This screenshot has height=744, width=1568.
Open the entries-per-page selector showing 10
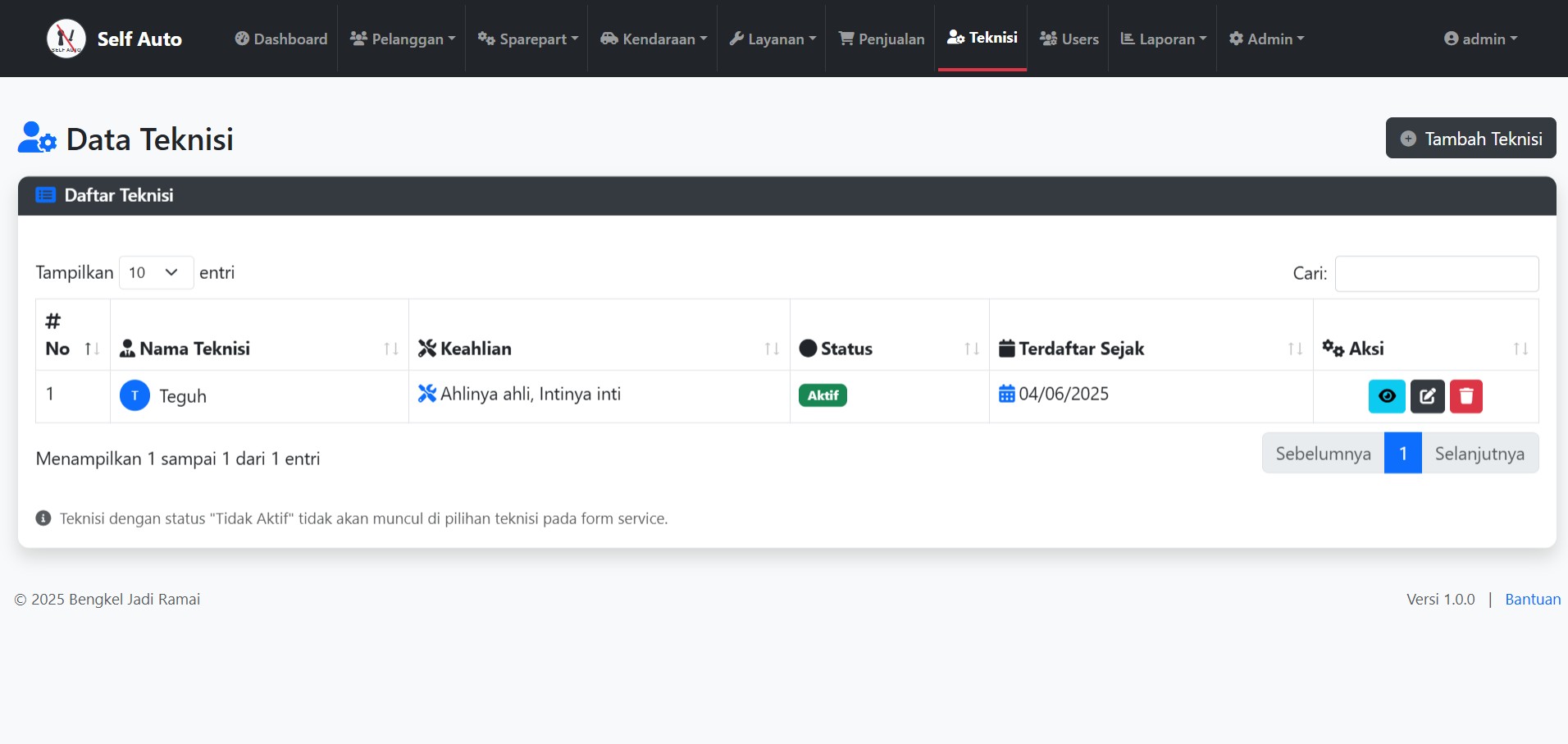pos(156,272)
